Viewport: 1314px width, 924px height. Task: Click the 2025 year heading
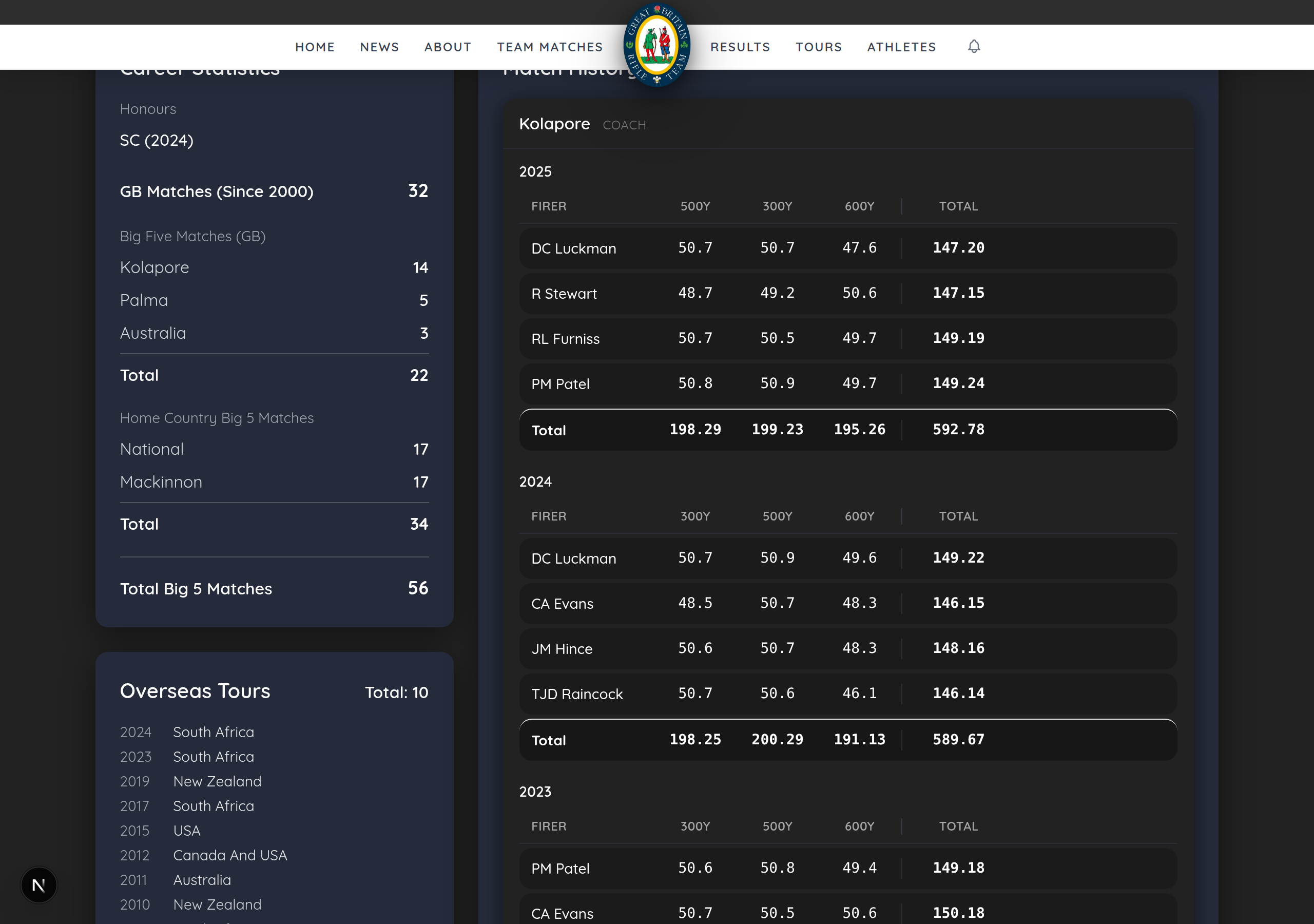tap(535, 172)
